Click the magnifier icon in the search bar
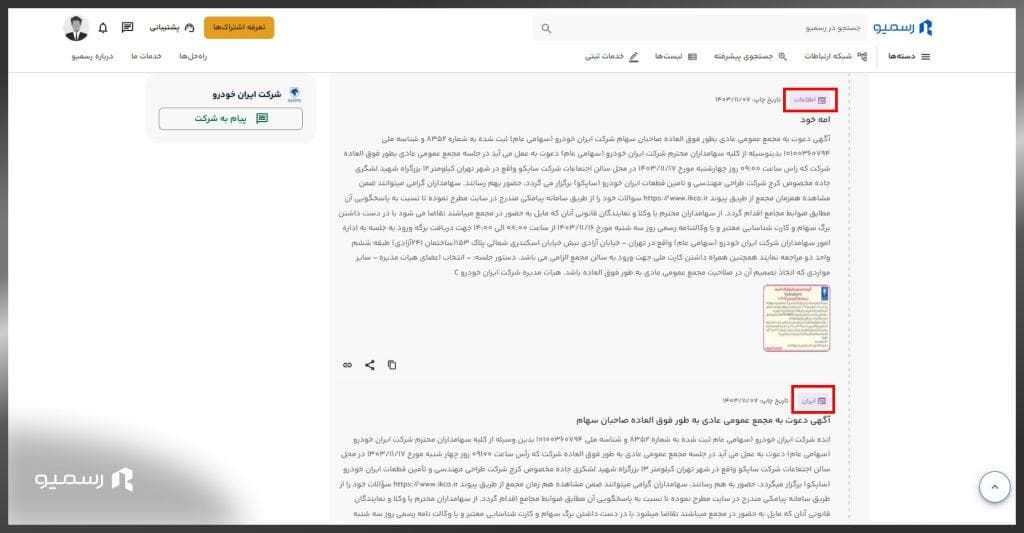1024x533 pixels. click(547, 29)
